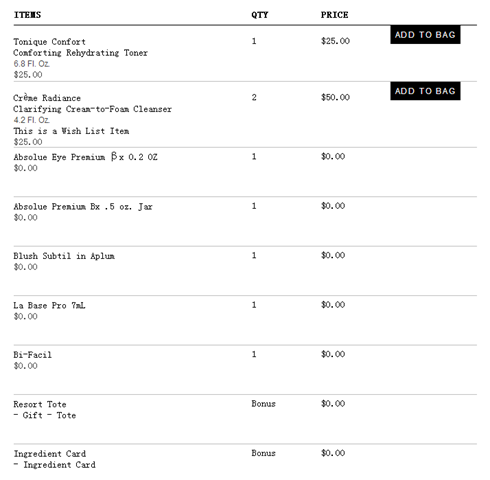Select the Bi-Facil item row
This screenshot has height=480, width=490.
pos(245,370)
